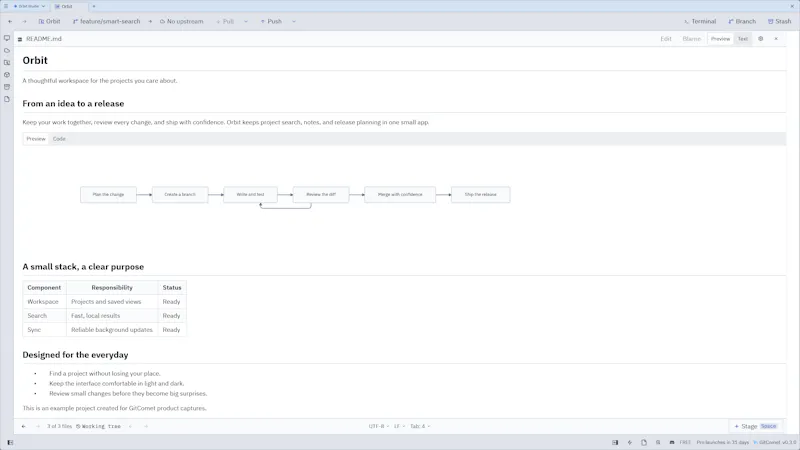
Task: Switch the file view to Blame
Action: point(691,39)
